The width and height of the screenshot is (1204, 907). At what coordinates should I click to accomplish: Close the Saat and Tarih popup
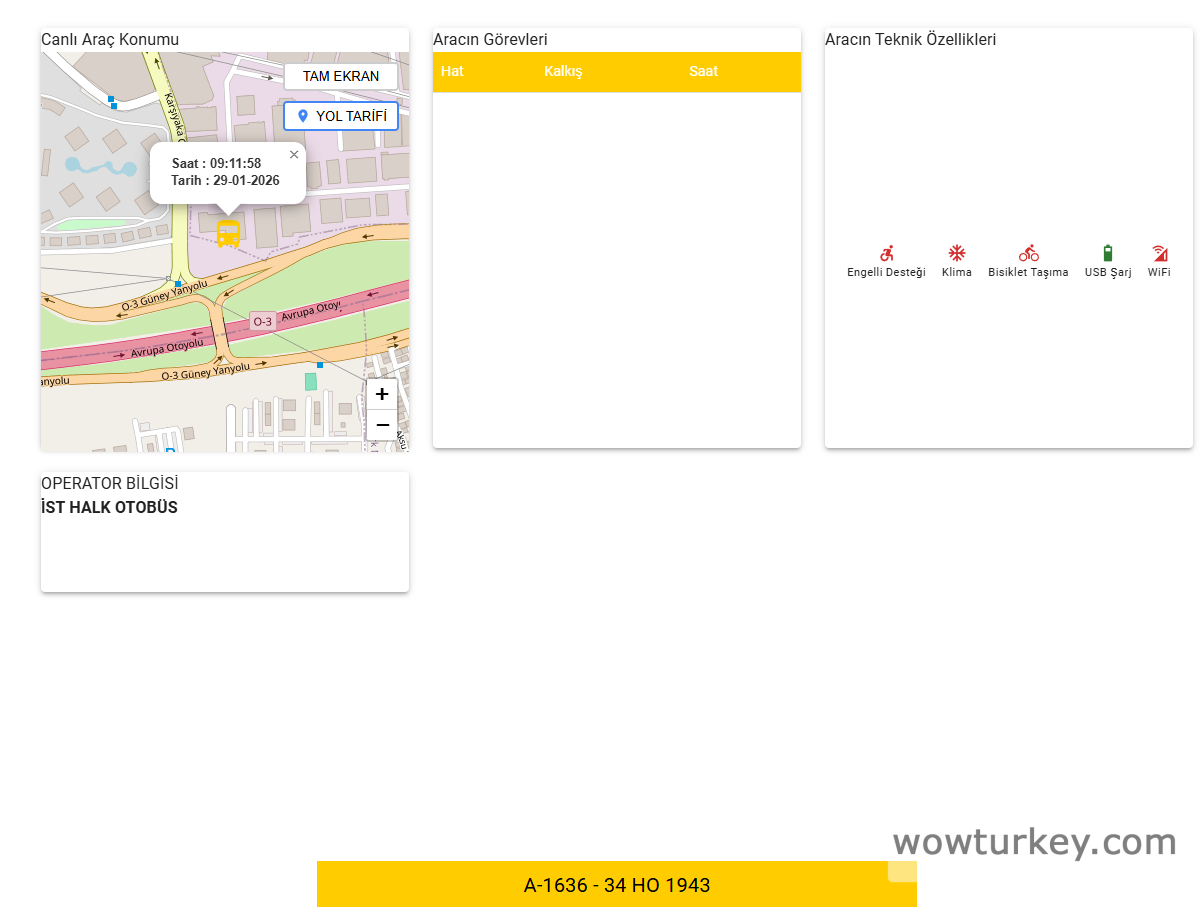294,154
